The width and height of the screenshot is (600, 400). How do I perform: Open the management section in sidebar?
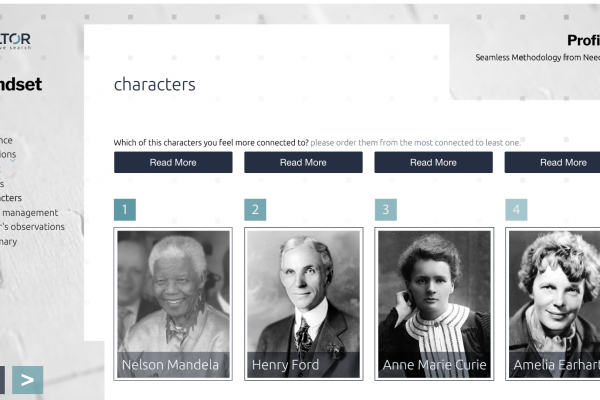point(30,213)
